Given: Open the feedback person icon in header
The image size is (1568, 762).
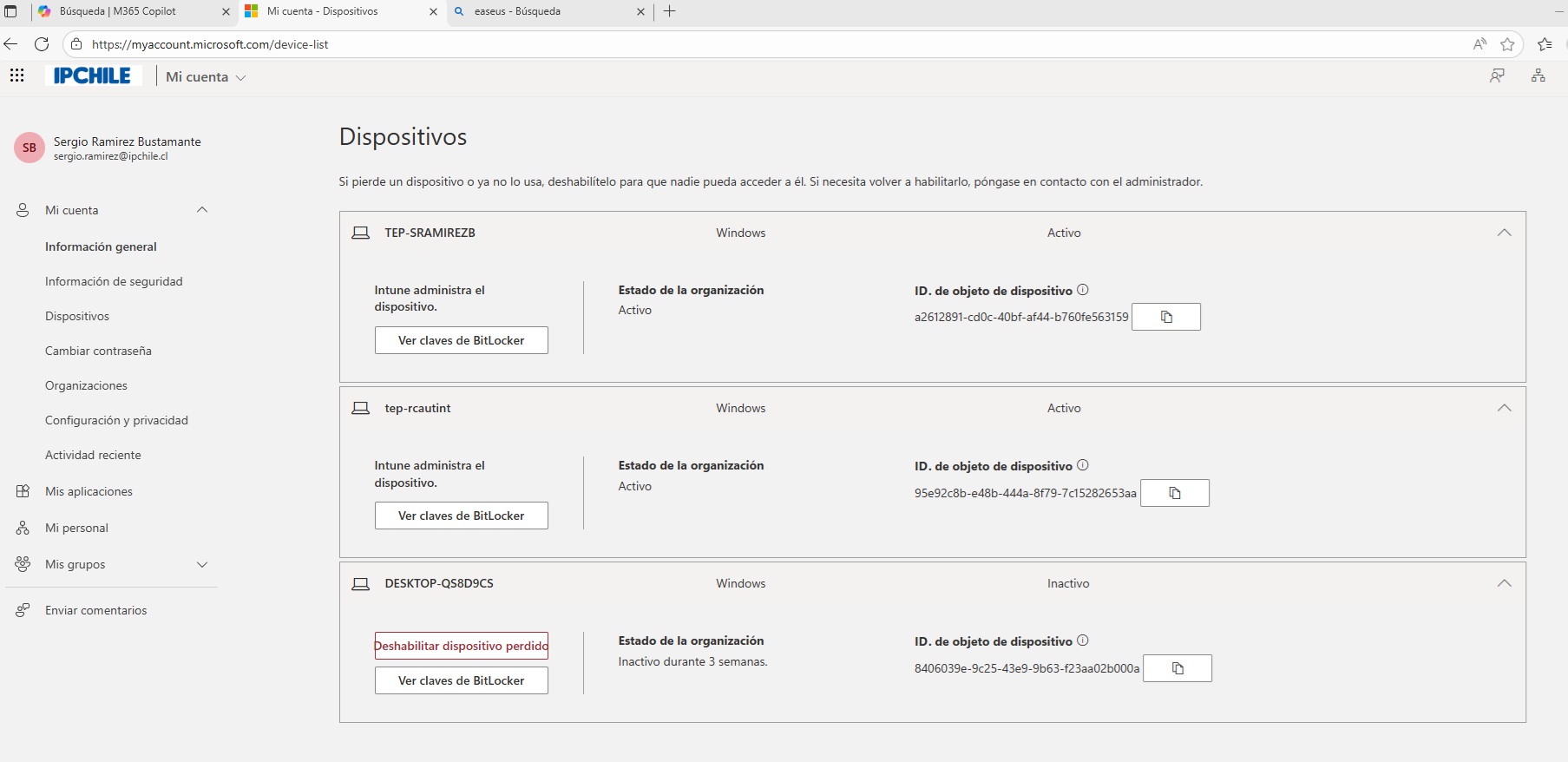Looking at the screenshot, I should point(1497,76).
